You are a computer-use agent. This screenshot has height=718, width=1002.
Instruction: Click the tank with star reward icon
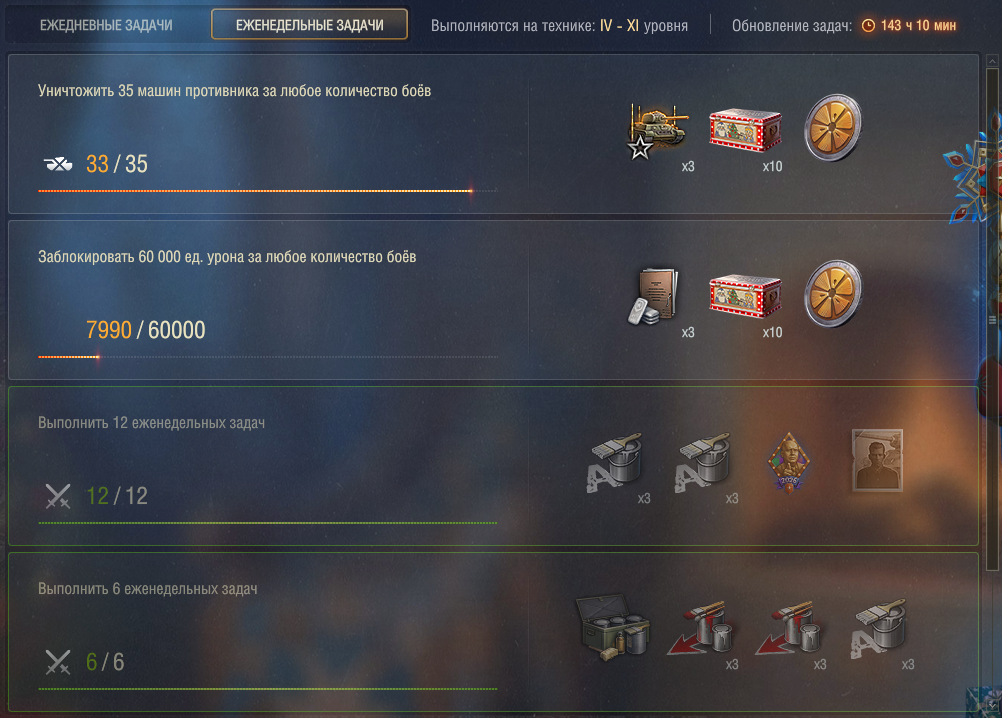tap(658, 130)
